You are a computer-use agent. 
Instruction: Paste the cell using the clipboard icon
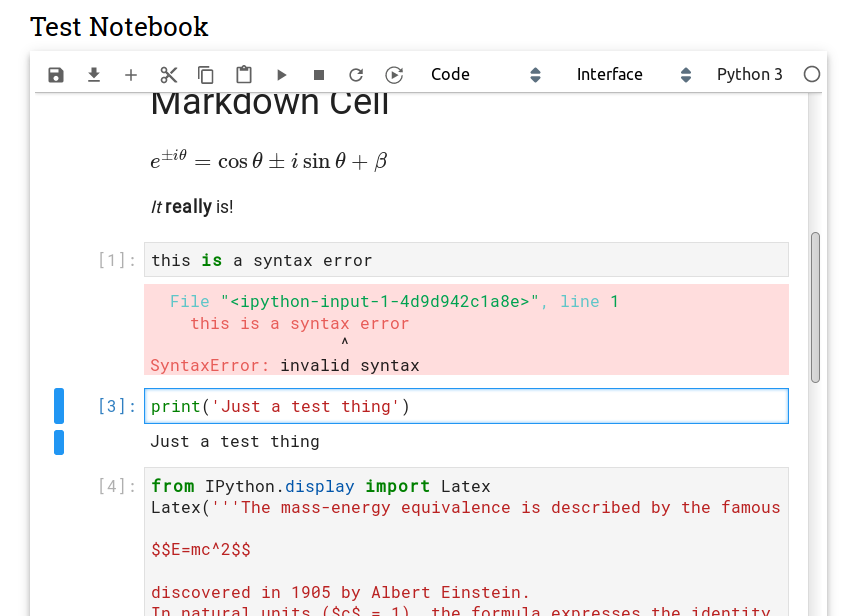pos(244,75)
